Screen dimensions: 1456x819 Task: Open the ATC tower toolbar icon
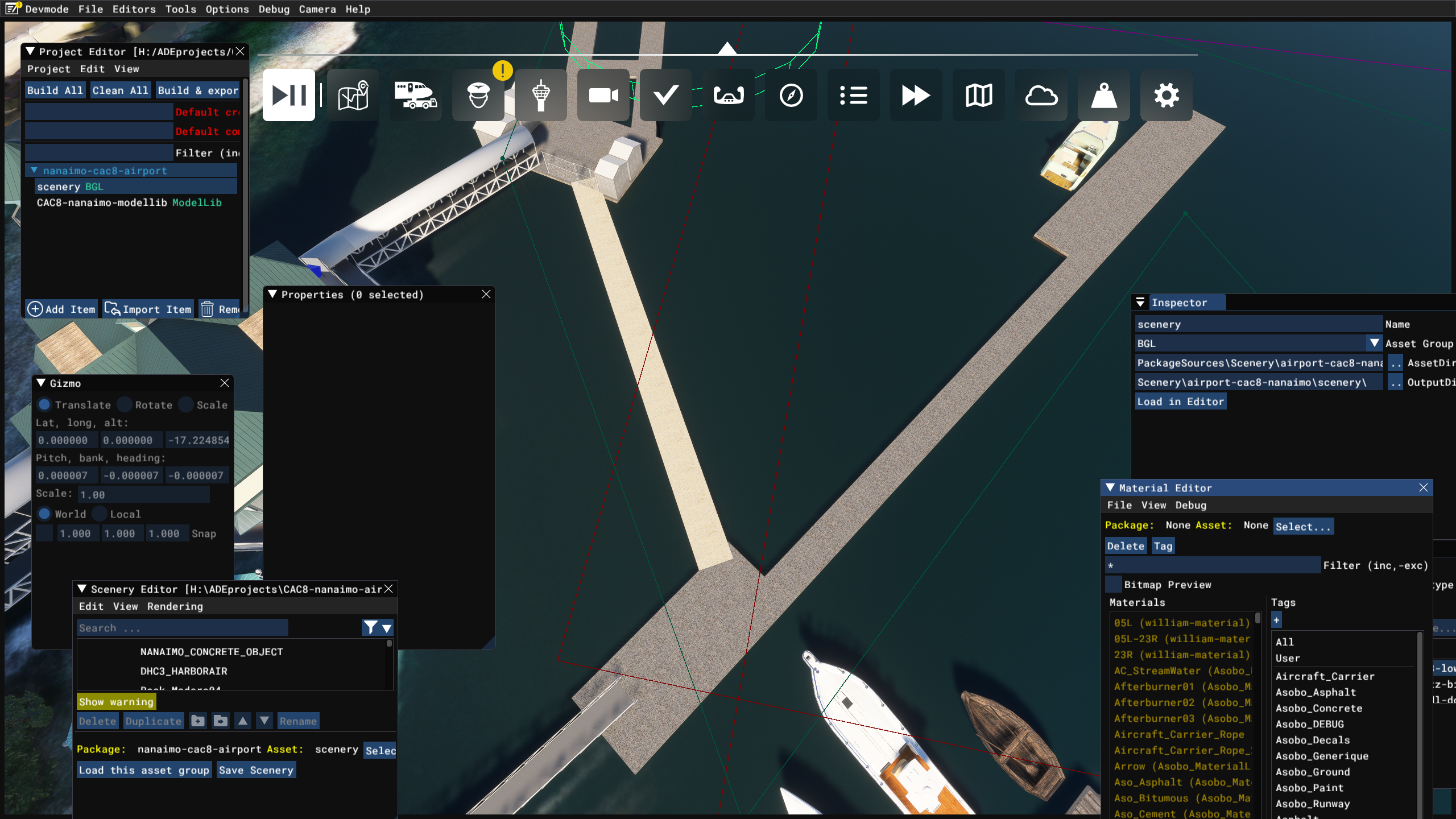541,95
